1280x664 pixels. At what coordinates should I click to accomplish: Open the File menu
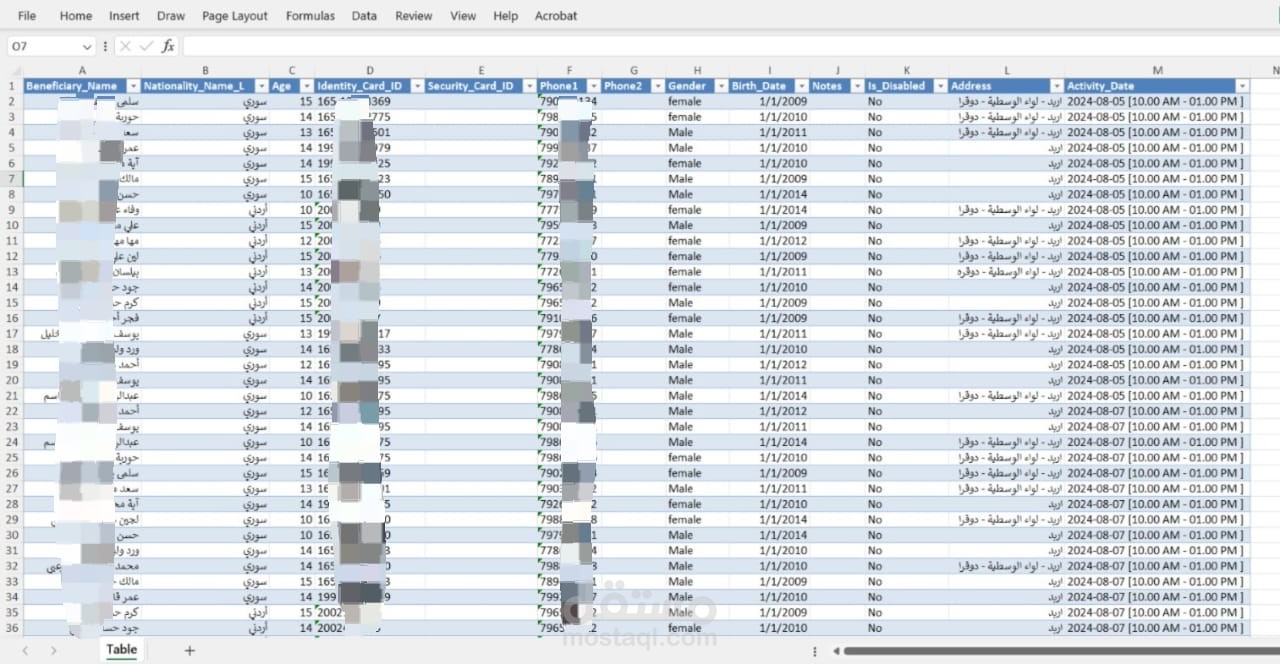pos(27,16)
